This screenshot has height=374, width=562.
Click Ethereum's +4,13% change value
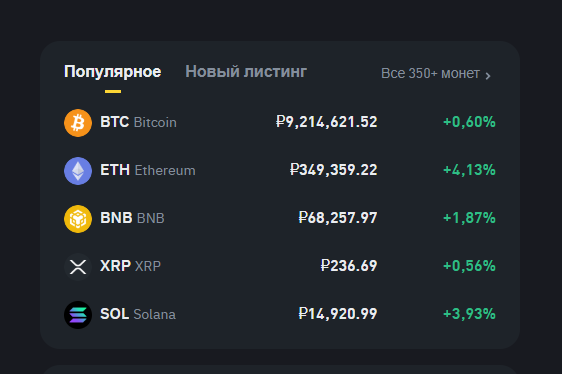click(x=469, y=170)
